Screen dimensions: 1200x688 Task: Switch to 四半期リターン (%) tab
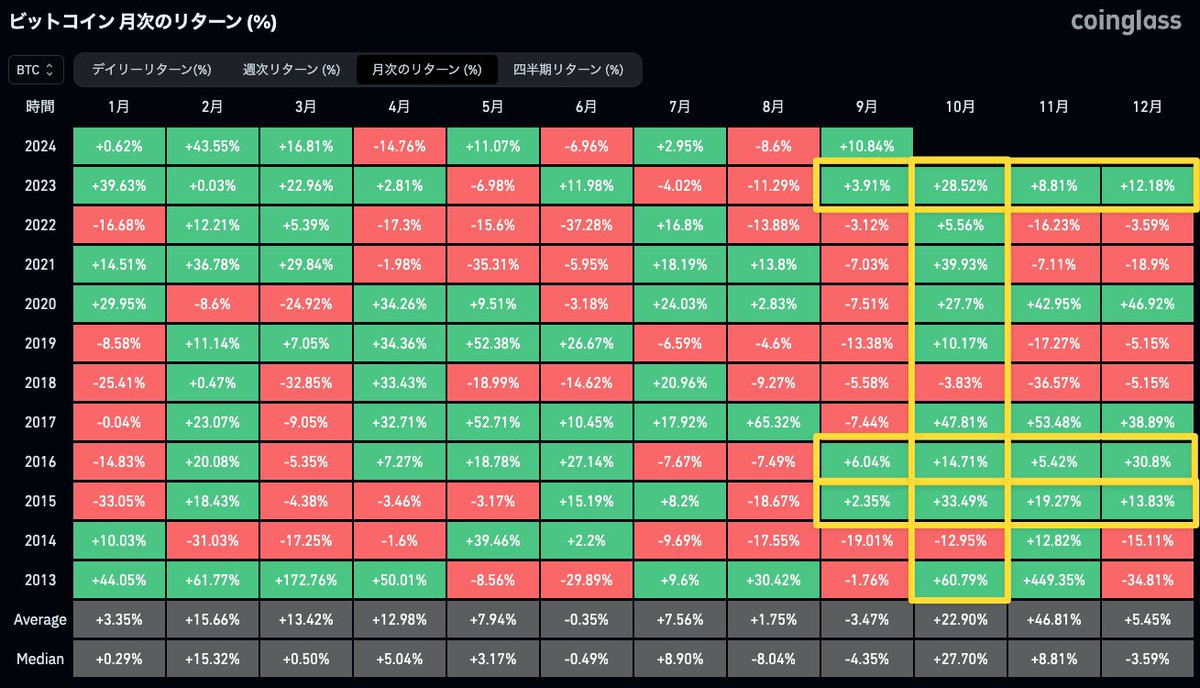(568, 70)
